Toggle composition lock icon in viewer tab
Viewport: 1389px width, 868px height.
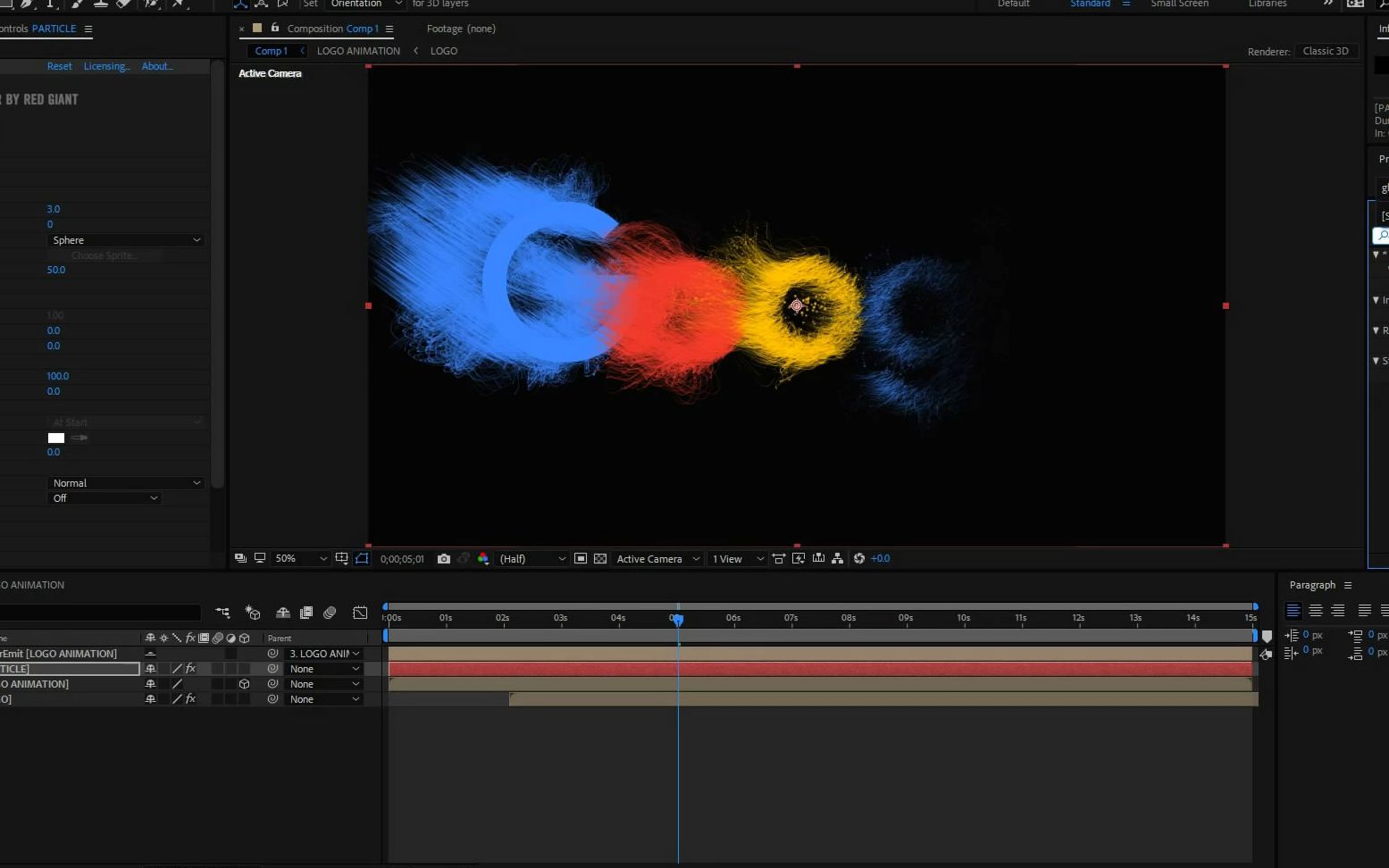coord(275,28)
